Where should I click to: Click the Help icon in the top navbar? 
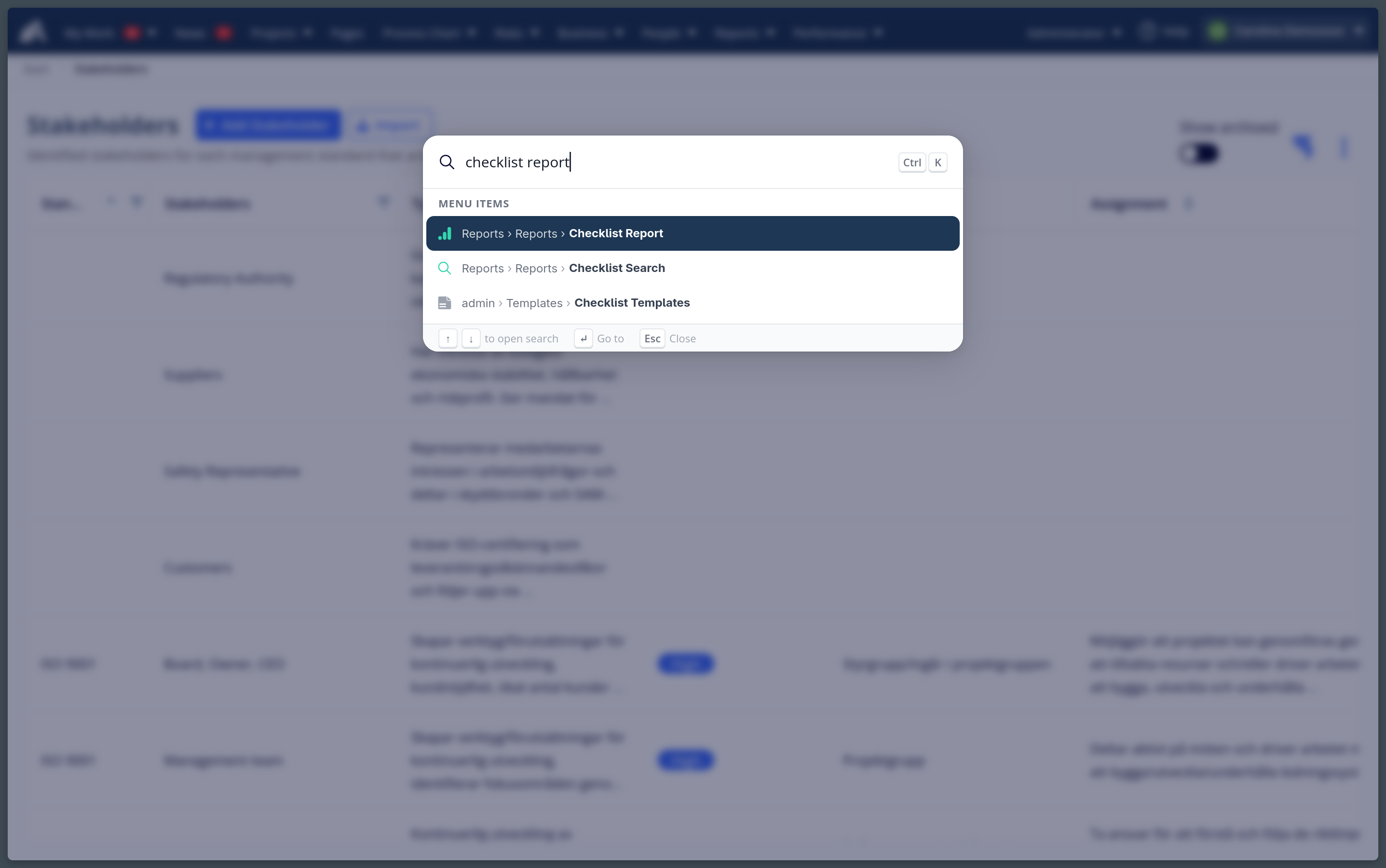pos(1148,31)
